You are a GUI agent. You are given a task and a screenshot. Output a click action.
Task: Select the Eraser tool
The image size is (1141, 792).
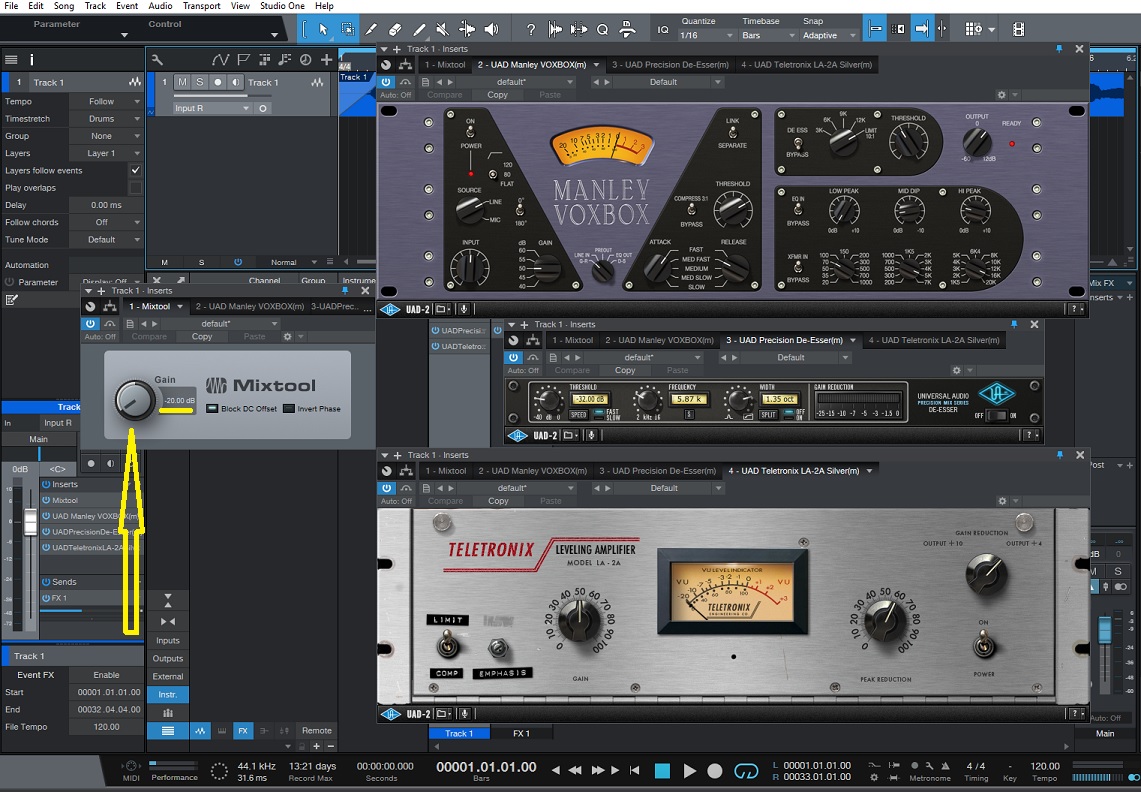pos(395,29)
